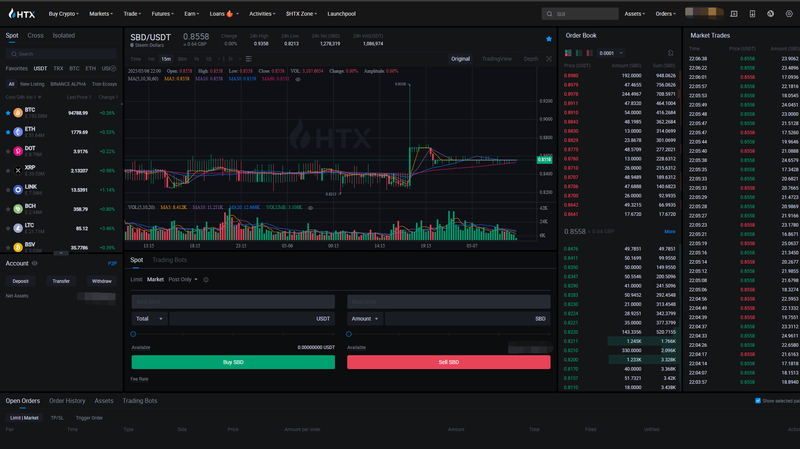Viewport: 800px width, 449px height.
Task: Select the Trigger Order filter
Action: point(89,418)
